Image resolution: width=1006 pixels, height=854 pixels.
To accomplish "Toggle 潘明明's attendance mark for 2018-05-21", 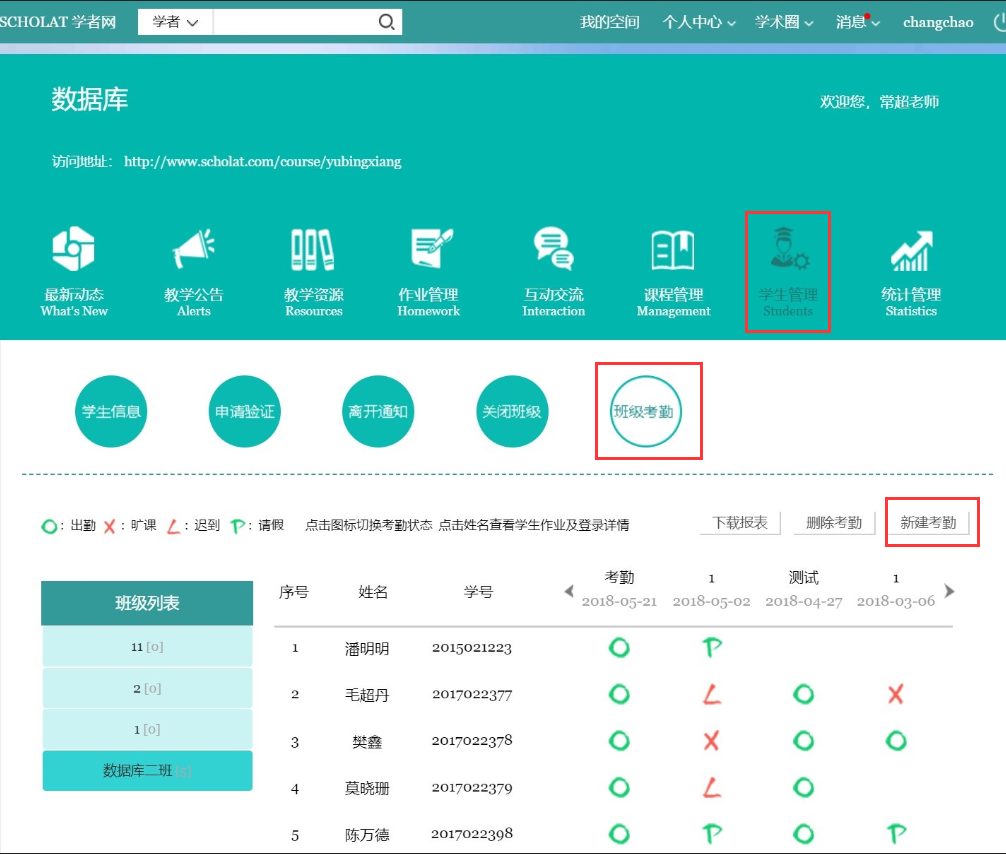I will tap(619, 648).
